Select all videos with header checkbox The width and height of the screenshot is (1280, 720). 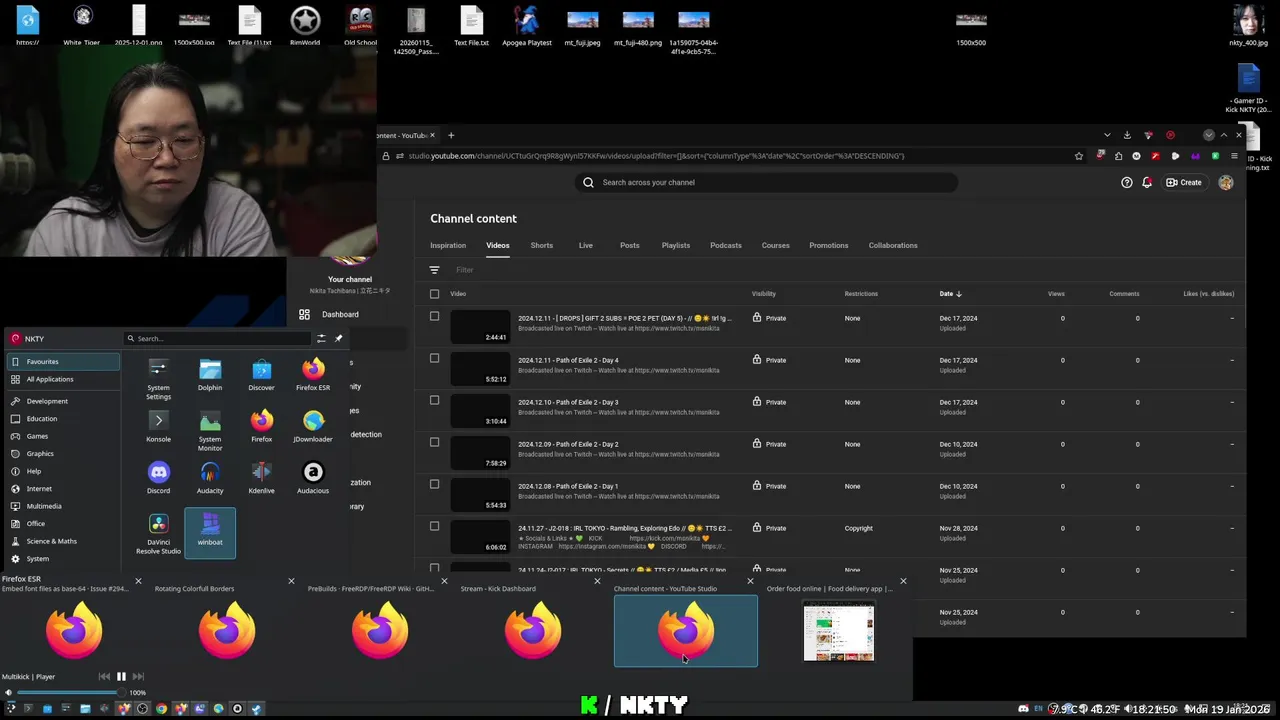pos(434,294)
